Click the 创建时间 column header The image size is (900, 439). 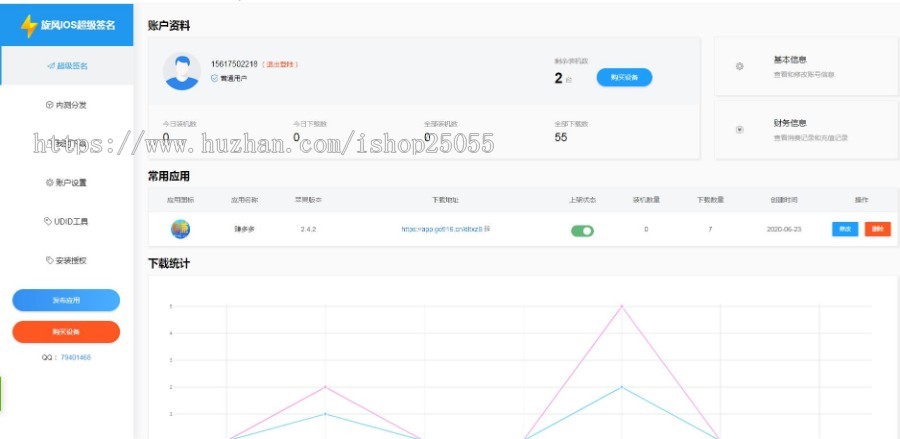point(783,200)
